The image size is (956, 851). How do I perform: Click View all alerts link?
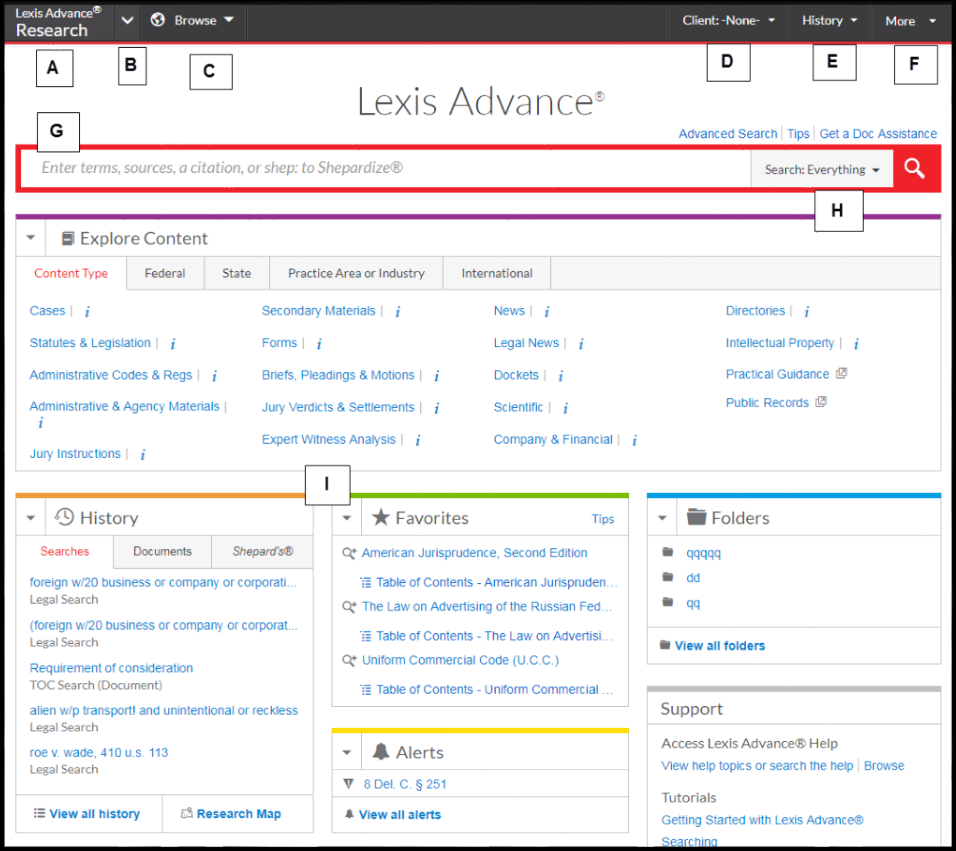(x=399, y=815)
